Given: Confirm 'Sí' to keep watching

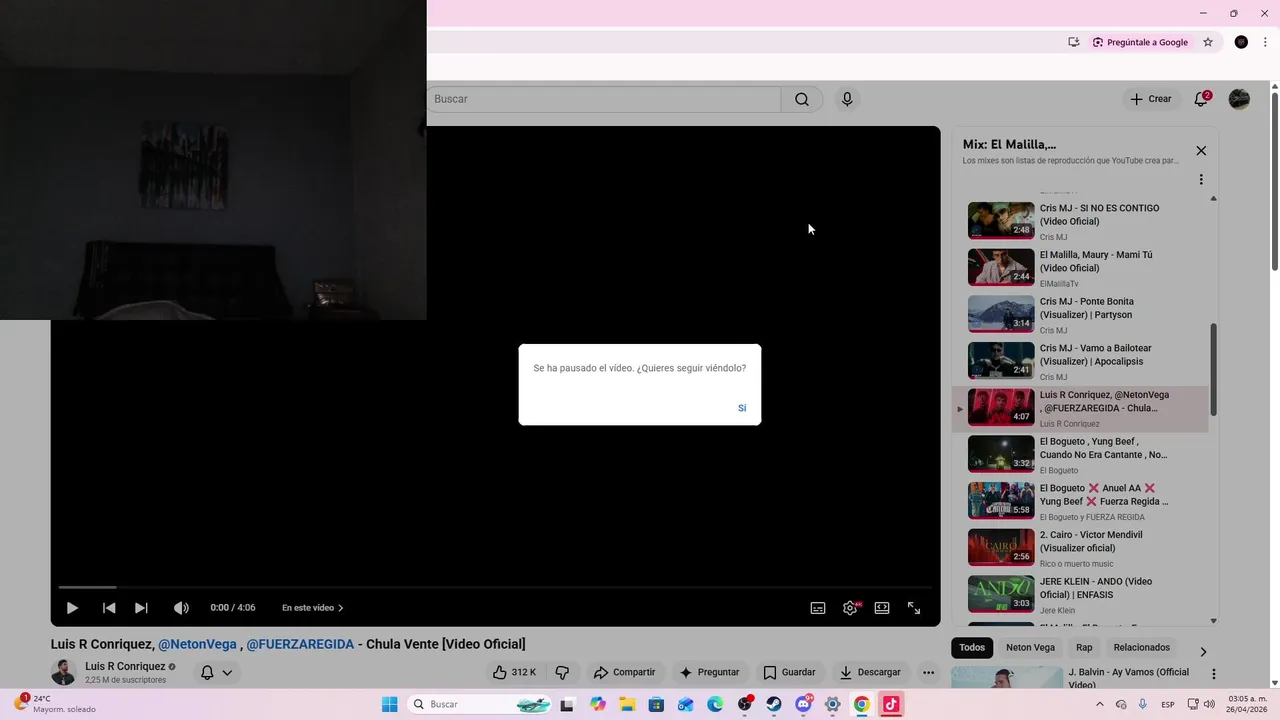Looking at the screenshot, I should pos(742,408).
